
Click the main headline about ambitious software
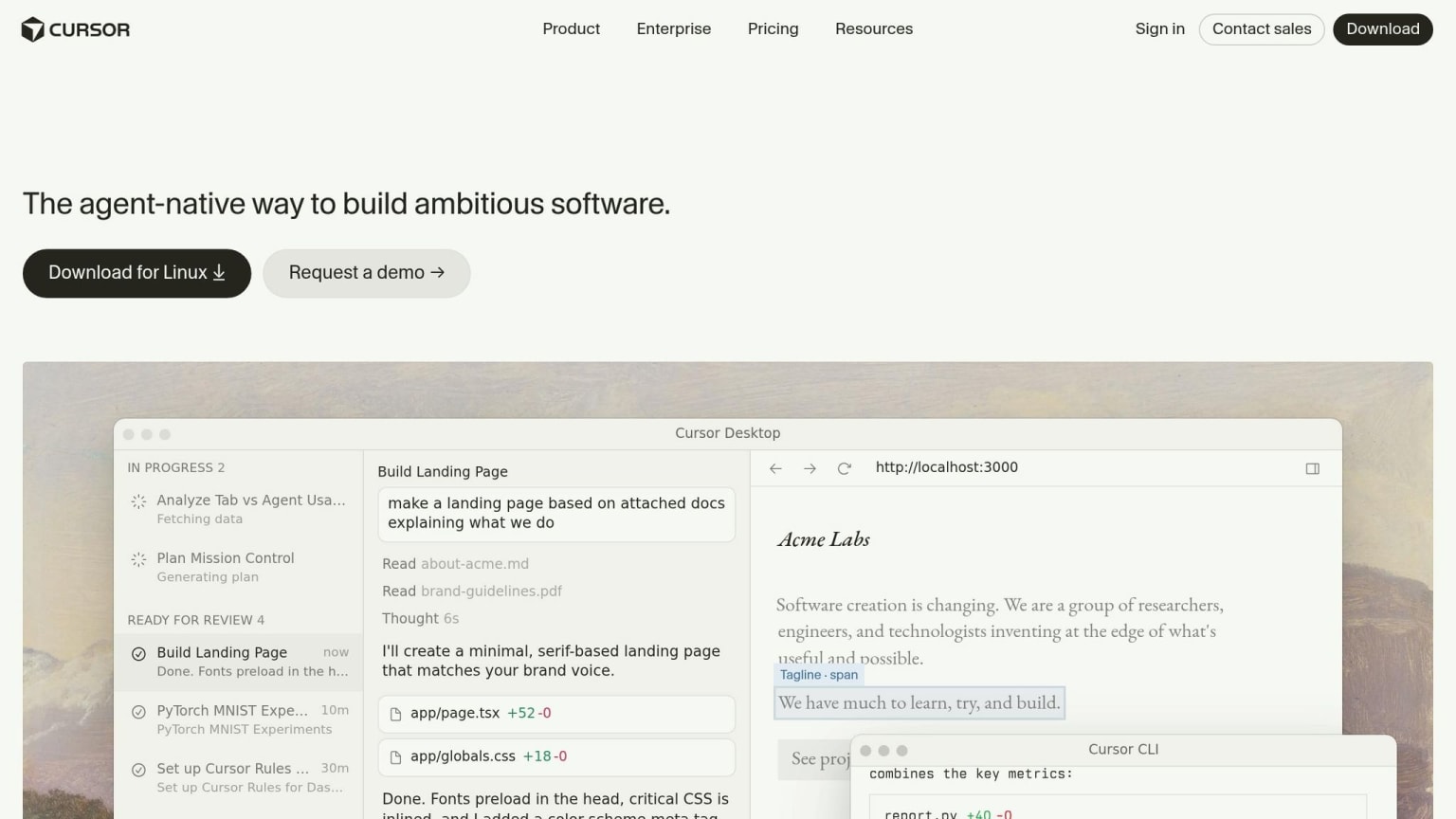pyautogui.click(x=346, y=204)
